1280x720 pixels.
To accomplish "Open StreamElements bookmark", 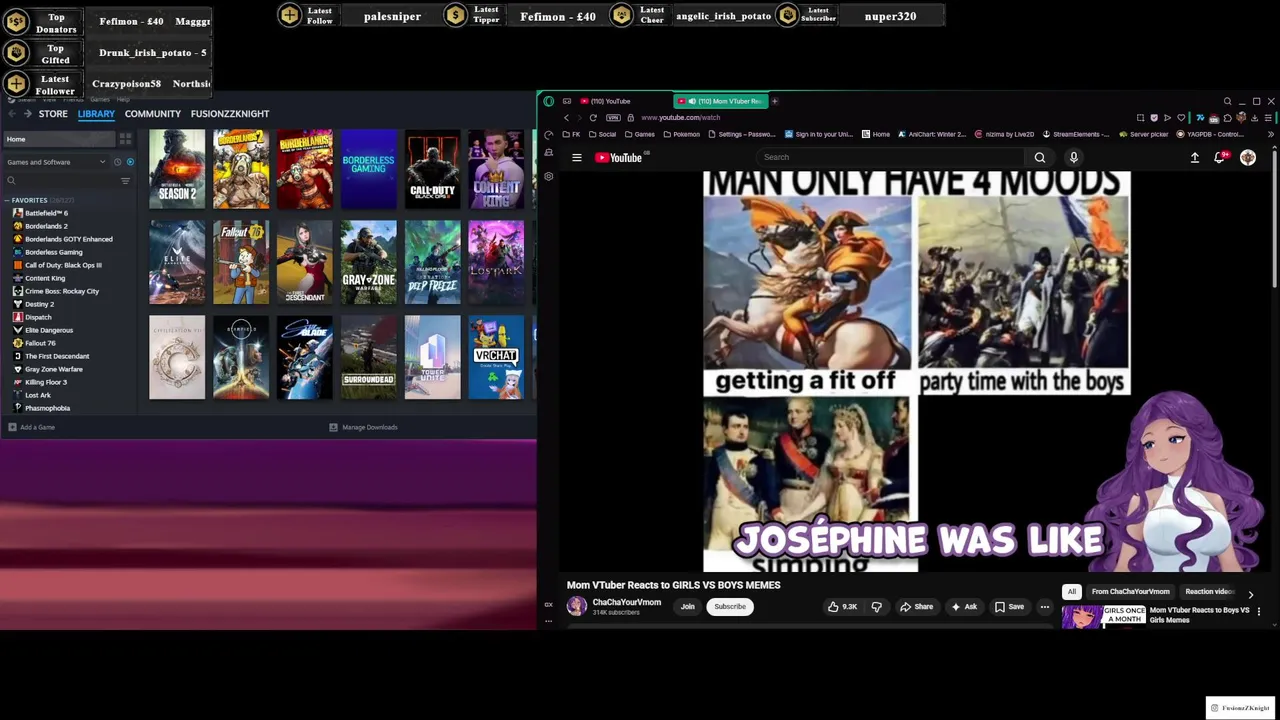I will (1076, 134).
